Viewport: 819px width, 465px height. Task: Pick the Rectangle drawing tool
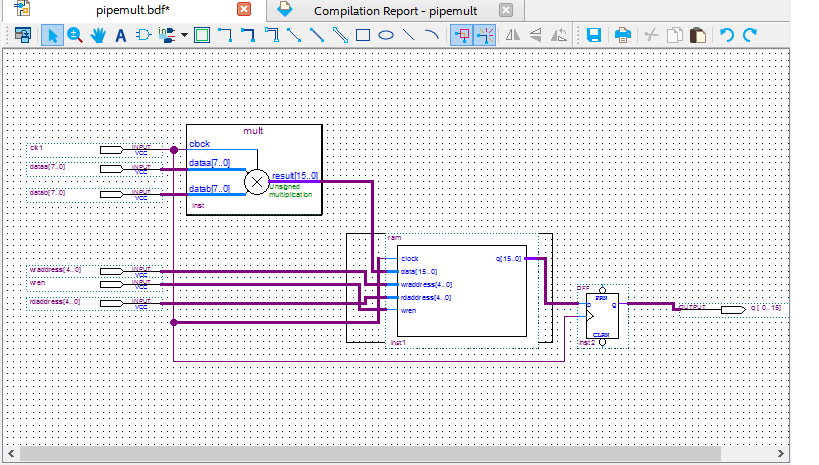coord(363,35)
